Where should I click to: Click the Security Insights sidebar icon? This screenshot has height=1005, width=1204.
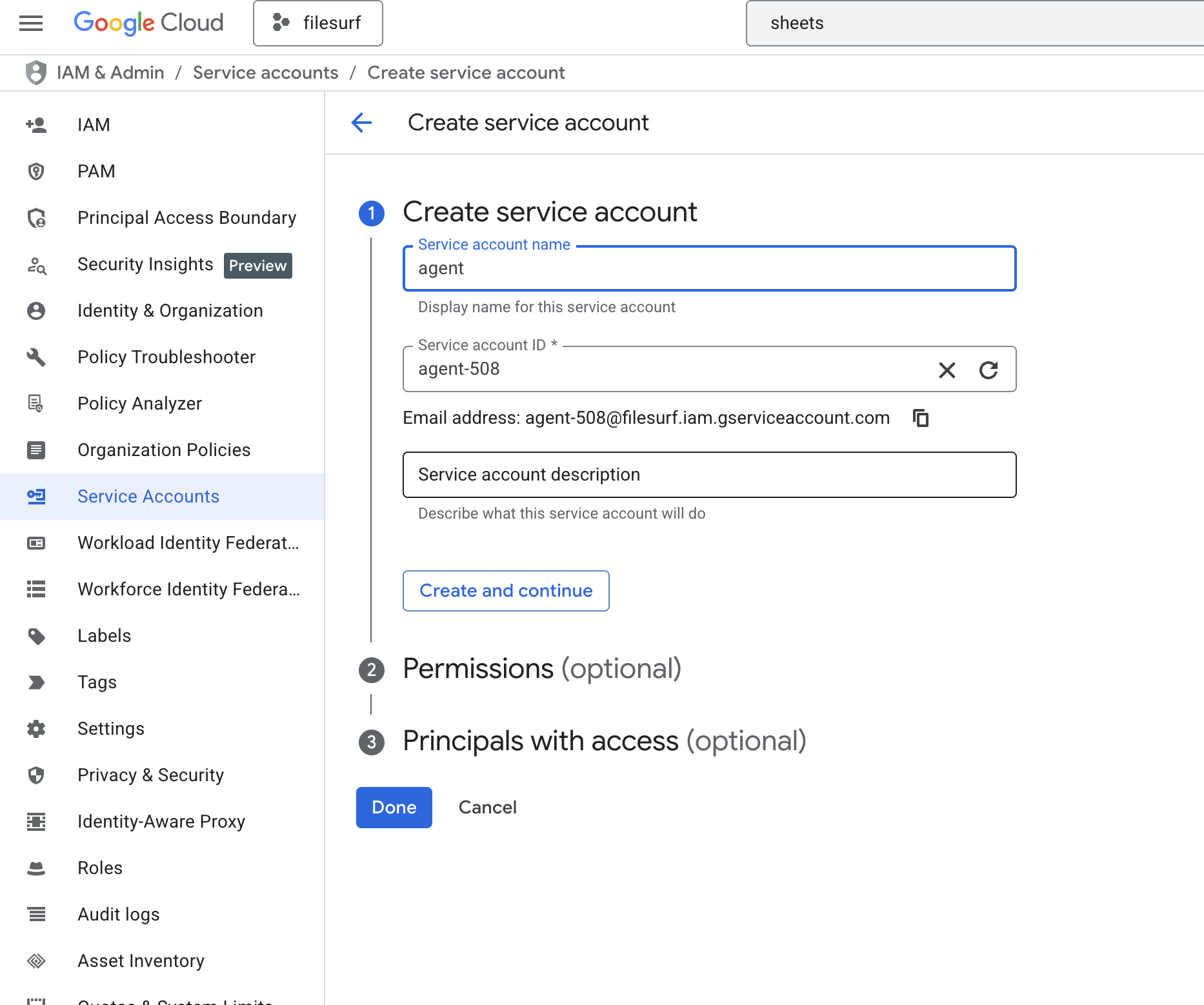(37, 266)
